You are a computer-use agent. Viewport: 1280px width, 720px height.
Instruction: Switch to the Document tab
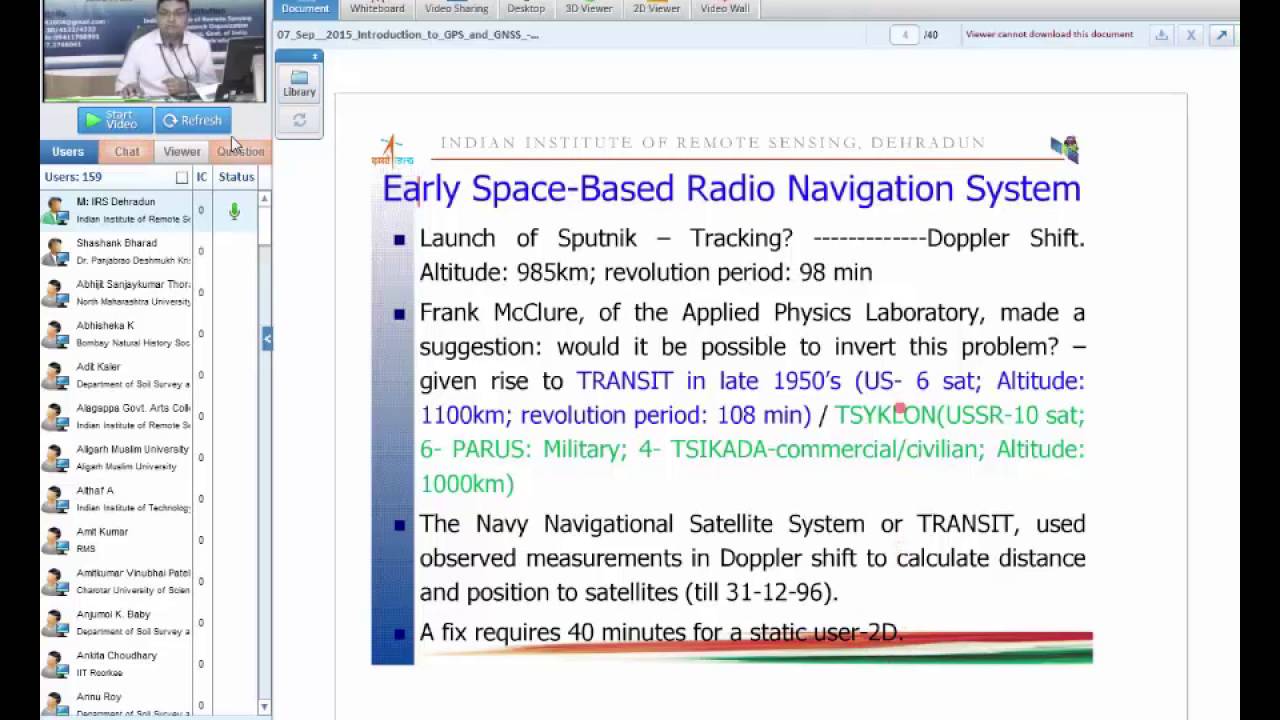tap(305, 8)
